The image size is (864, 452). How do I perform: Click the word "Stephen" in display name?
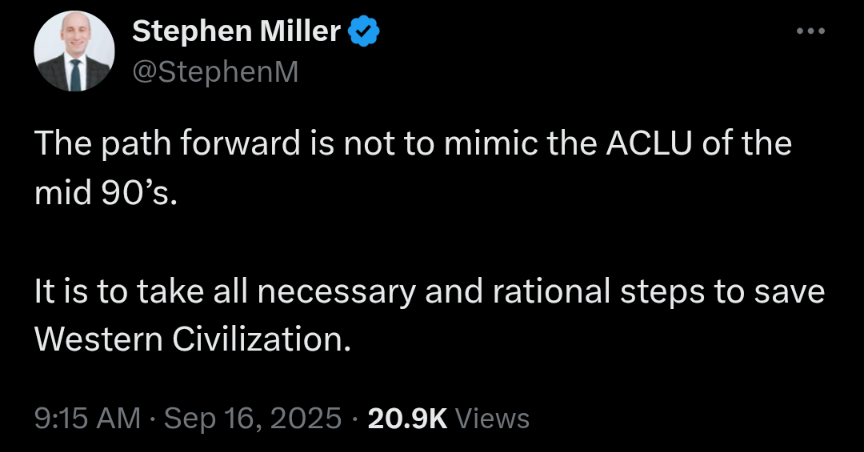coord(192,31)
